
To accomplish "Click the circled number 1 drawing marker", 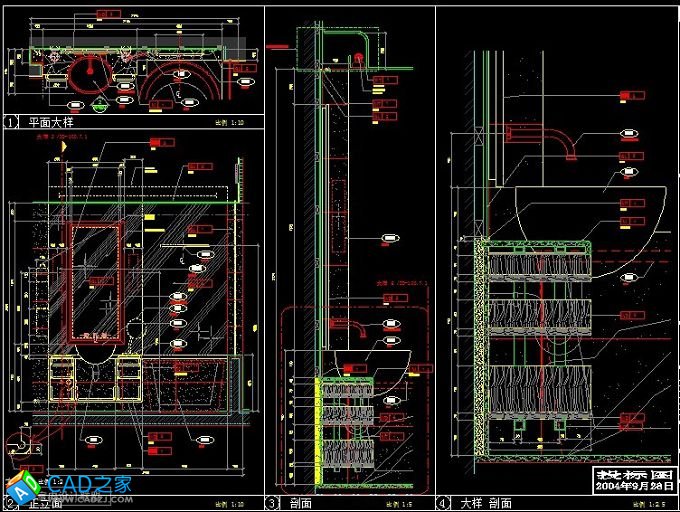I will click(11, 122).
